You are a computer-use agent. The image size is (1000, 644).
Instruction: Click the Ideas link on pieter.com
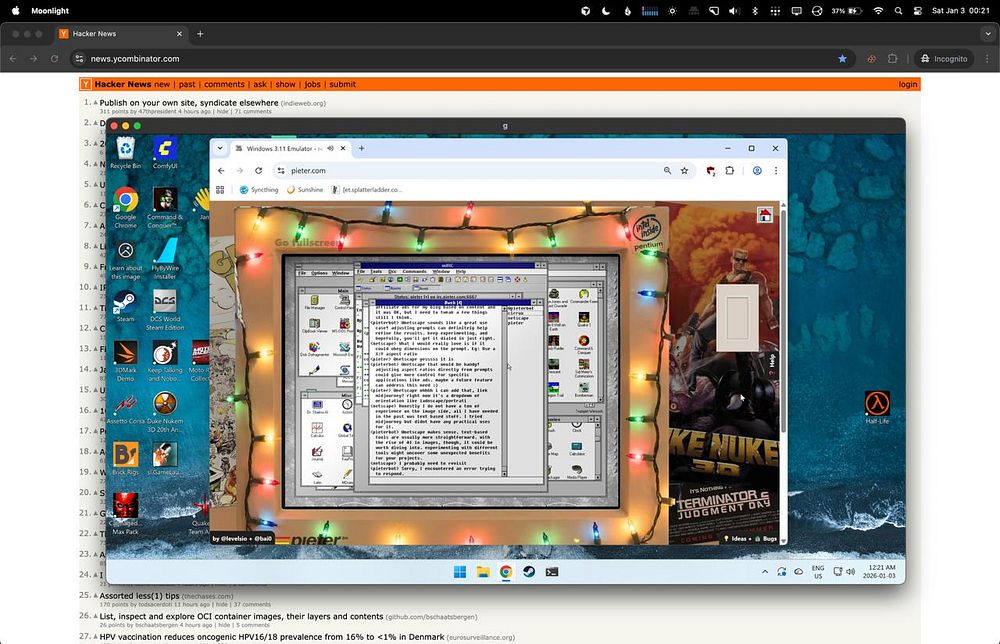coord(735,539)
